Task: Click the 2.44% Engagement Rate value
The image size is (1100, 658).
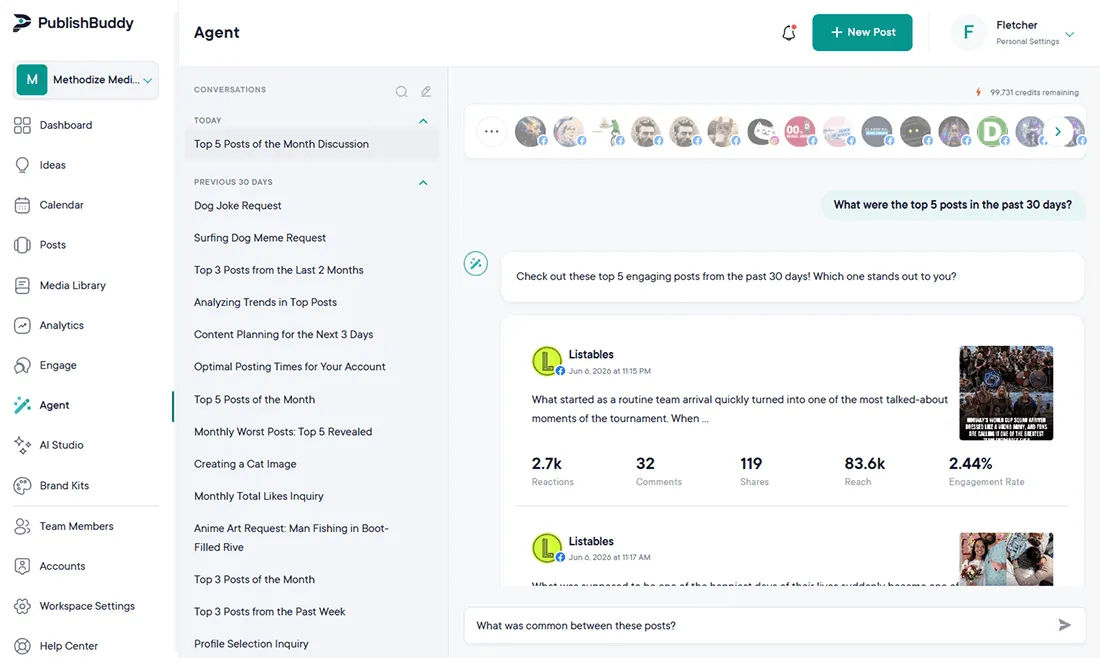Action: [970, 464]
